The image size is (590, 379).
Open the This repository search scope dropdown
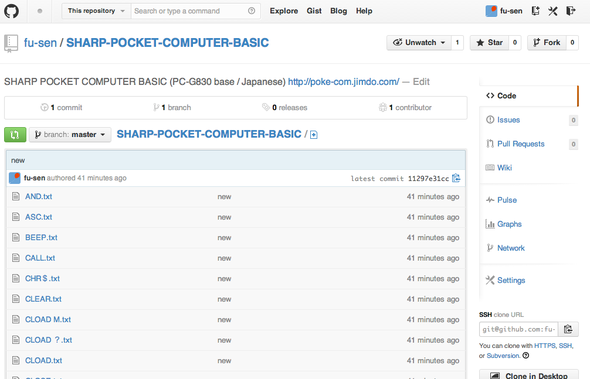click(x=96, y=11)
